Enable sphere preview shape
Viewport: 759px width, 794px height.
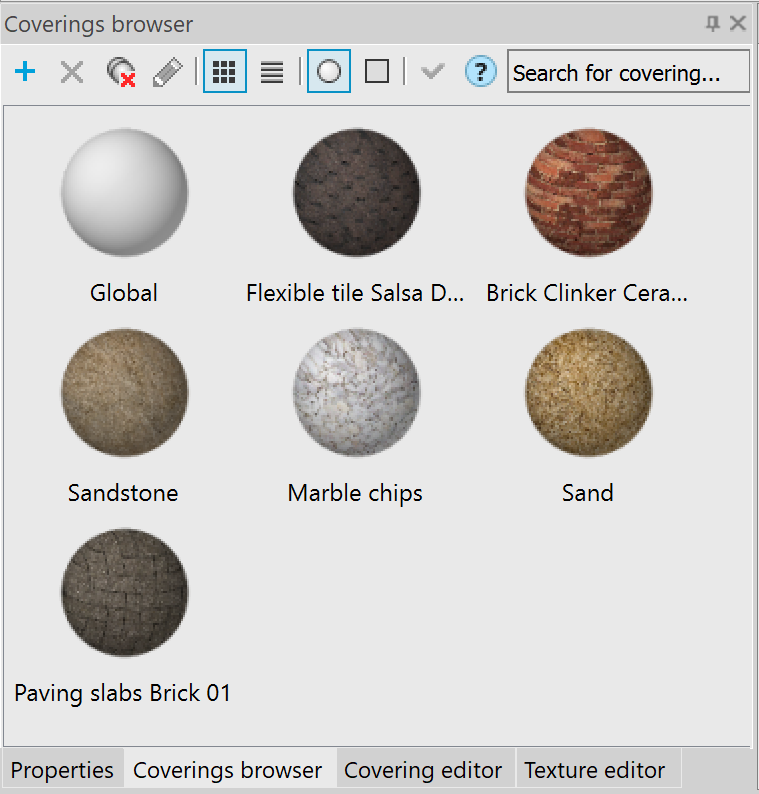tap(329, 72)
